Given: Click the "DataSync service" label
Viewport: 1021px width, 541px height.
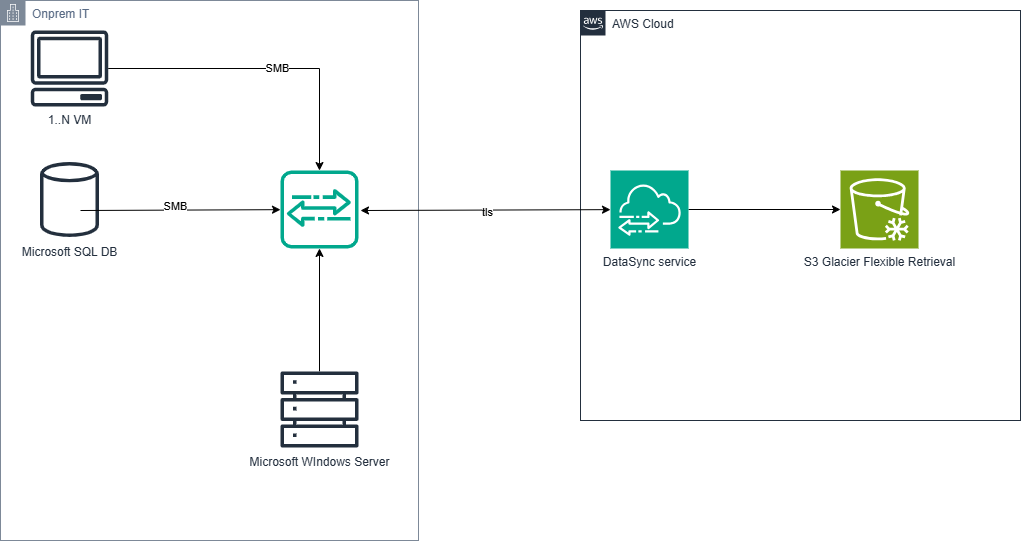Looking at the screenshot, I should pos(649,262).
